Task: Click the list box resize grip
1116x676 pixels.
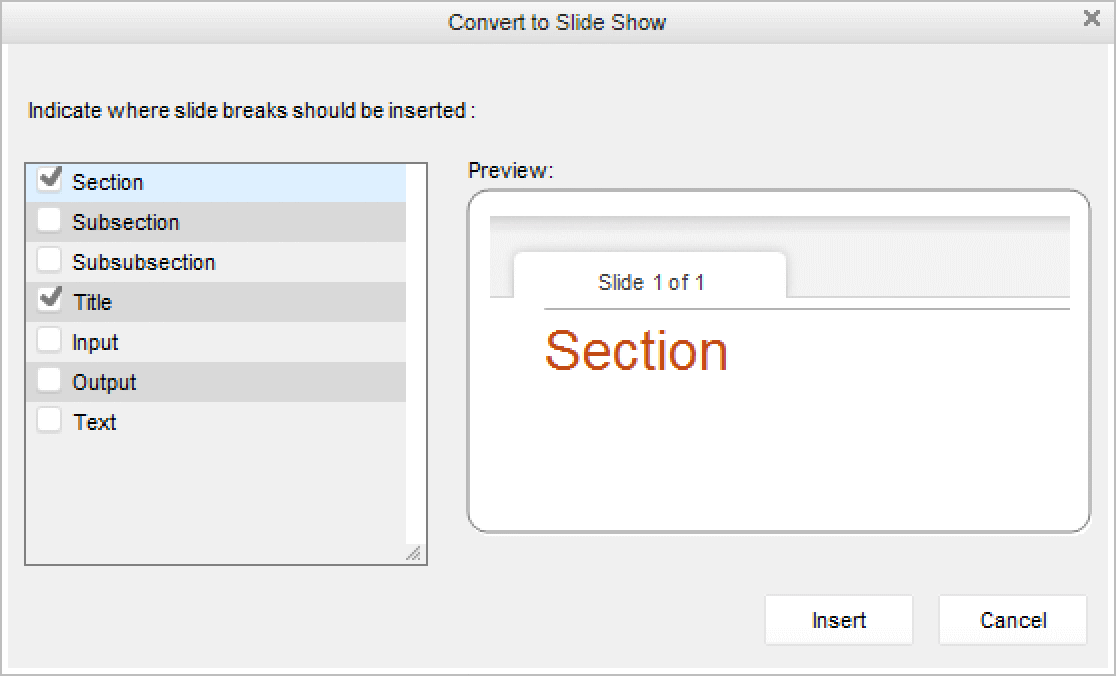Action: pos(413,553)
